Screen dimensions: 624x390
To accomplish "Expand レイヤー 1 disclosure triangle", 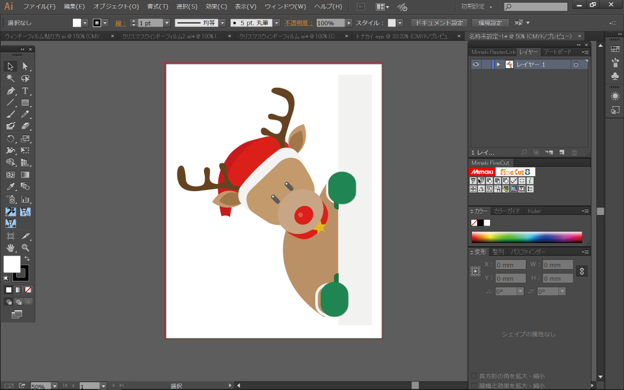I will point(498,64).
